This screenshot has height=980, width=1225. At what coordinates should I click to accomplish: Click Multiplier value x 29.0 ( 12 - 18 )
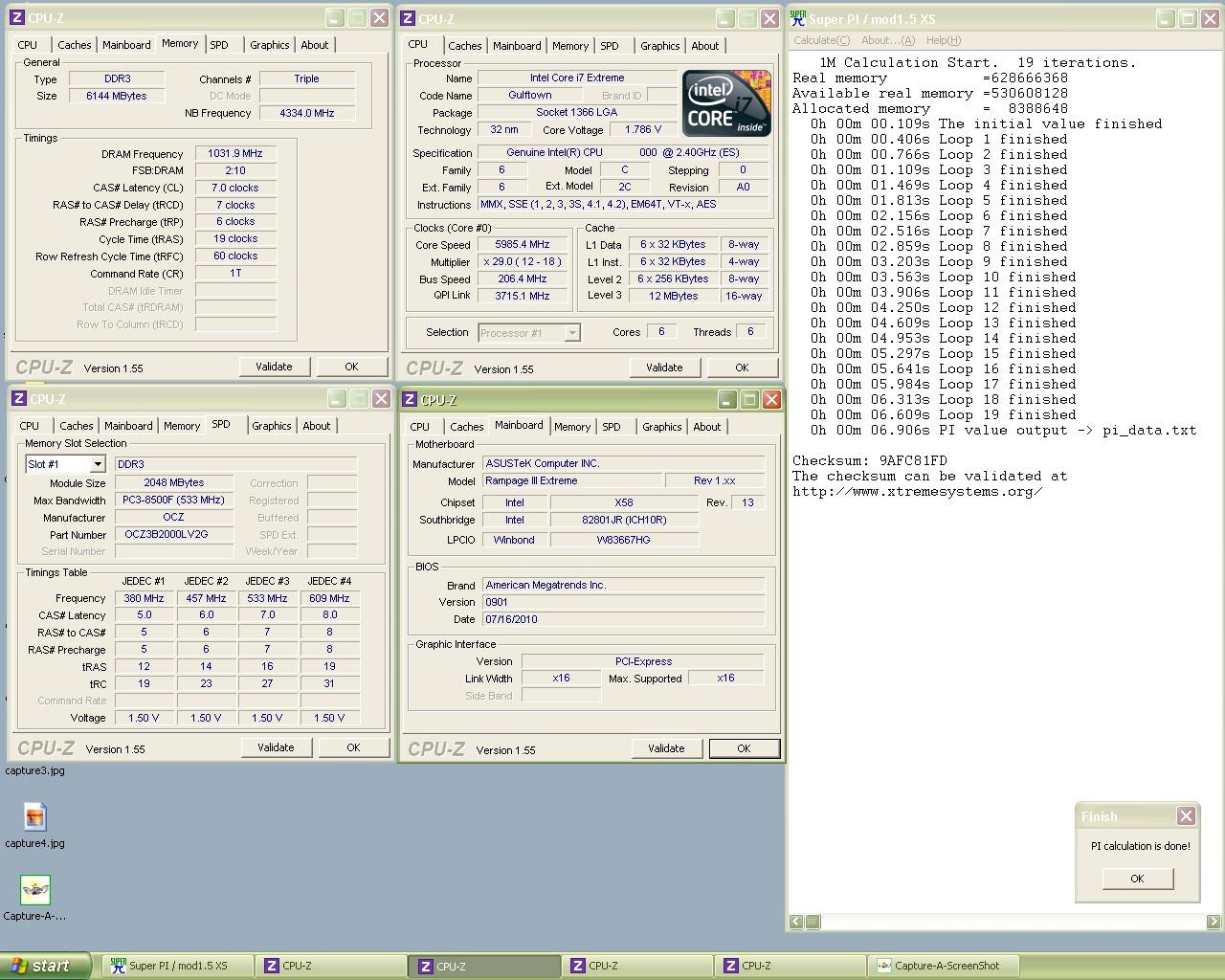523,262
